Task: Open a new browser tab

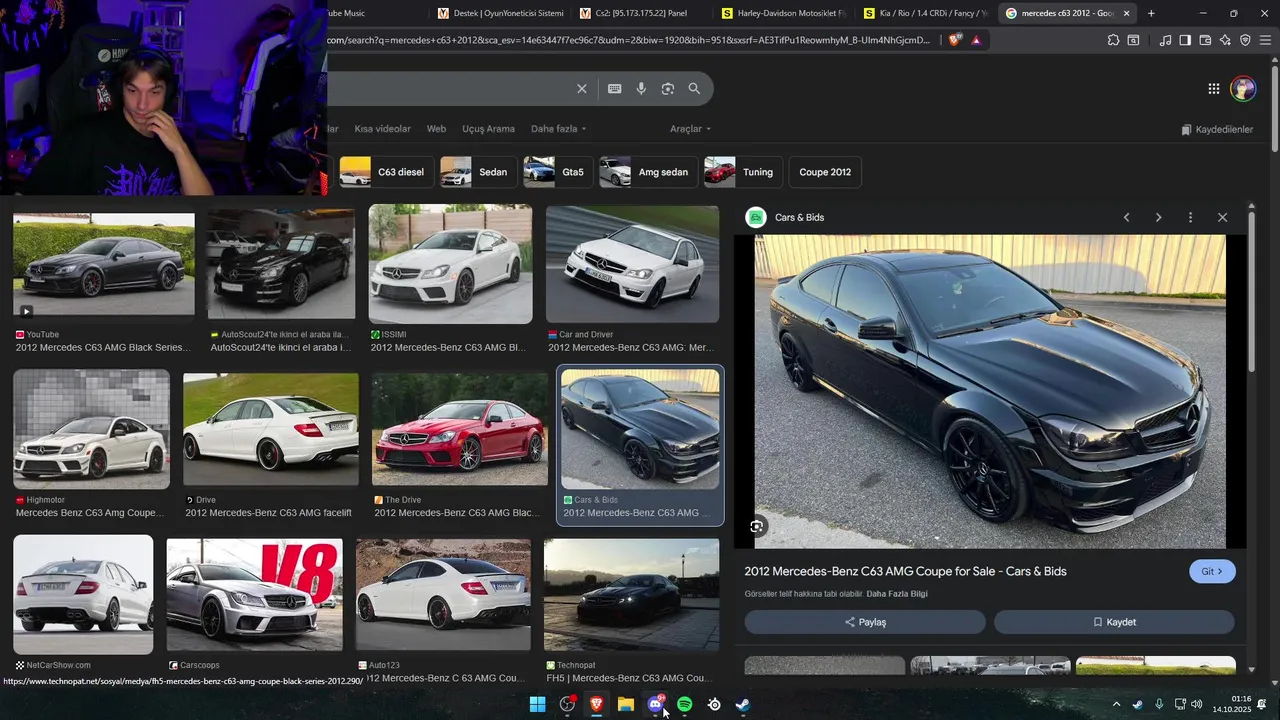Action: tap(1151, 13)
